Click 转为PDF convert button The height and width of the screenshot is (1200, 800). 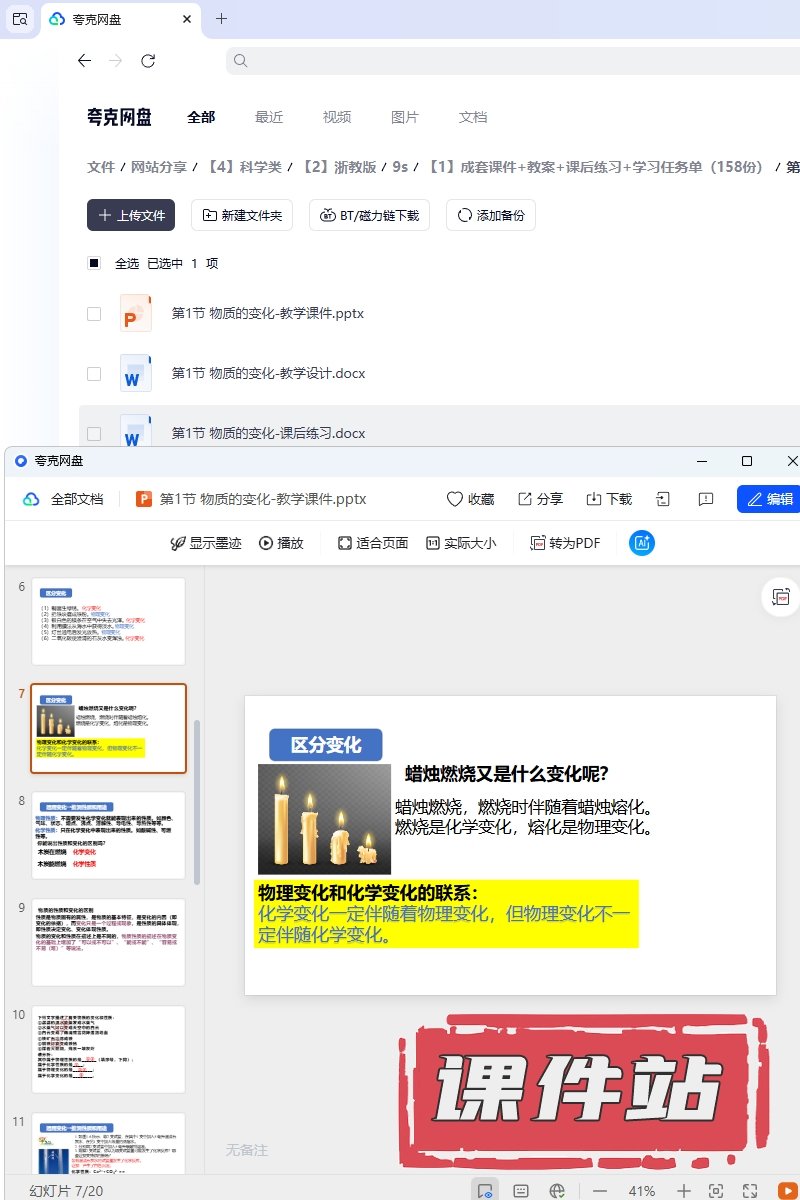pyautogui.click(x=565, y=543)
